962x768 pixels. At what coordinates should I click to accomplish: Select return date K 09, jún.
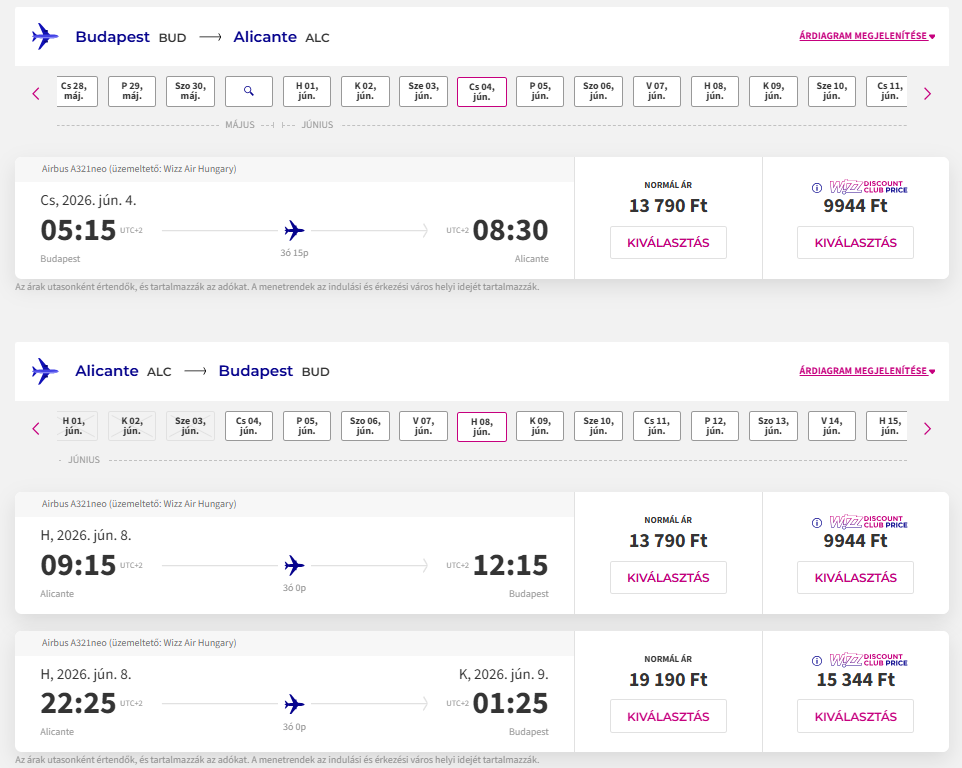(x=540, y=426)
